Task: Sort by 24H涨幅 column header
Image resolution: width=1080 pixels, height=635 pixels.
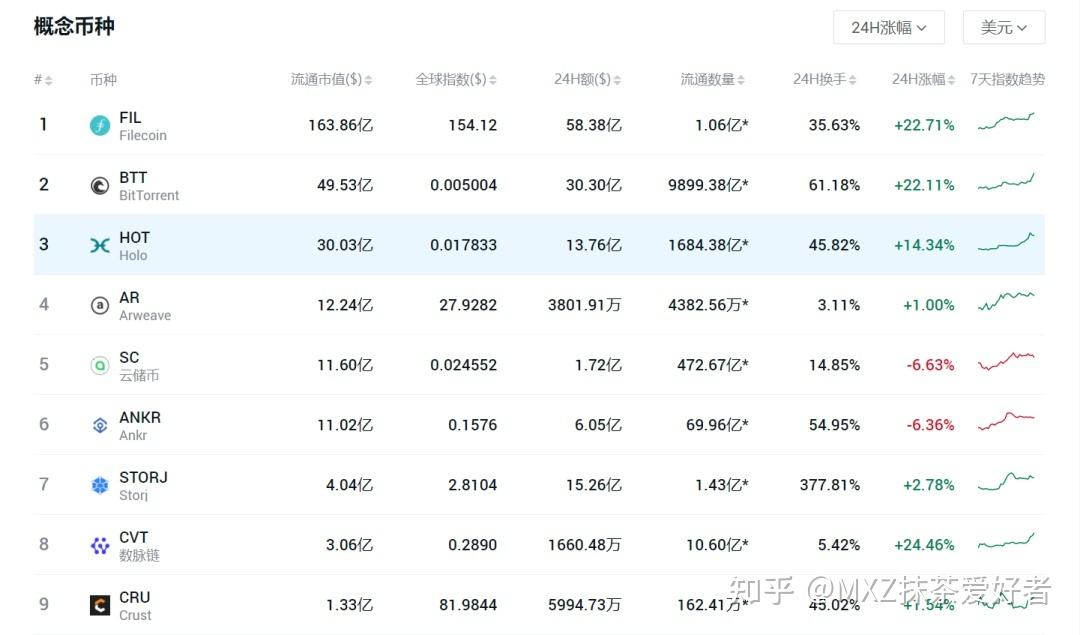Action: click(924, 80)
